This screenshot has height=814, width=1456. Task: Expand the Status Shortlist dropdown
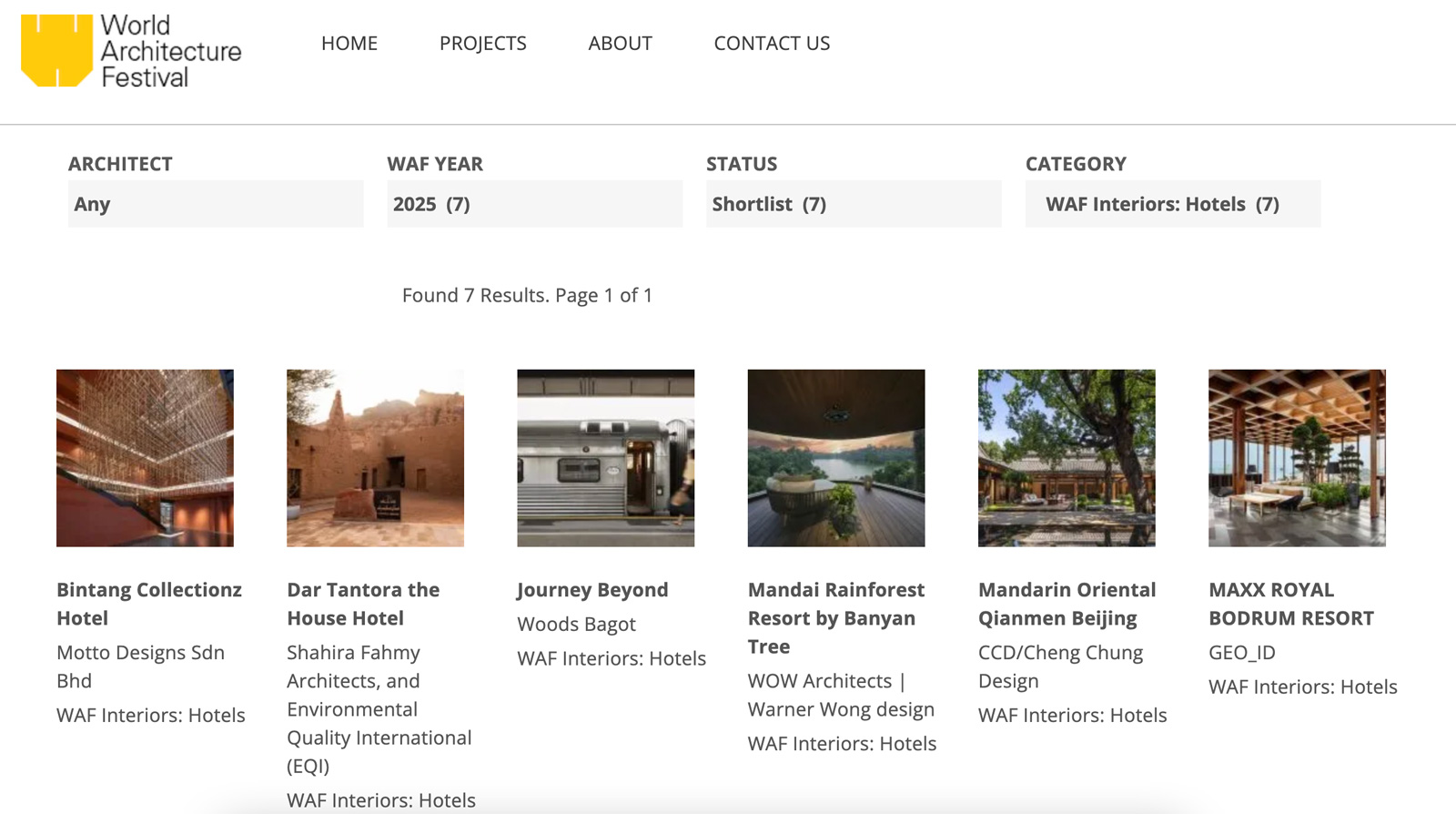[854, 204]
